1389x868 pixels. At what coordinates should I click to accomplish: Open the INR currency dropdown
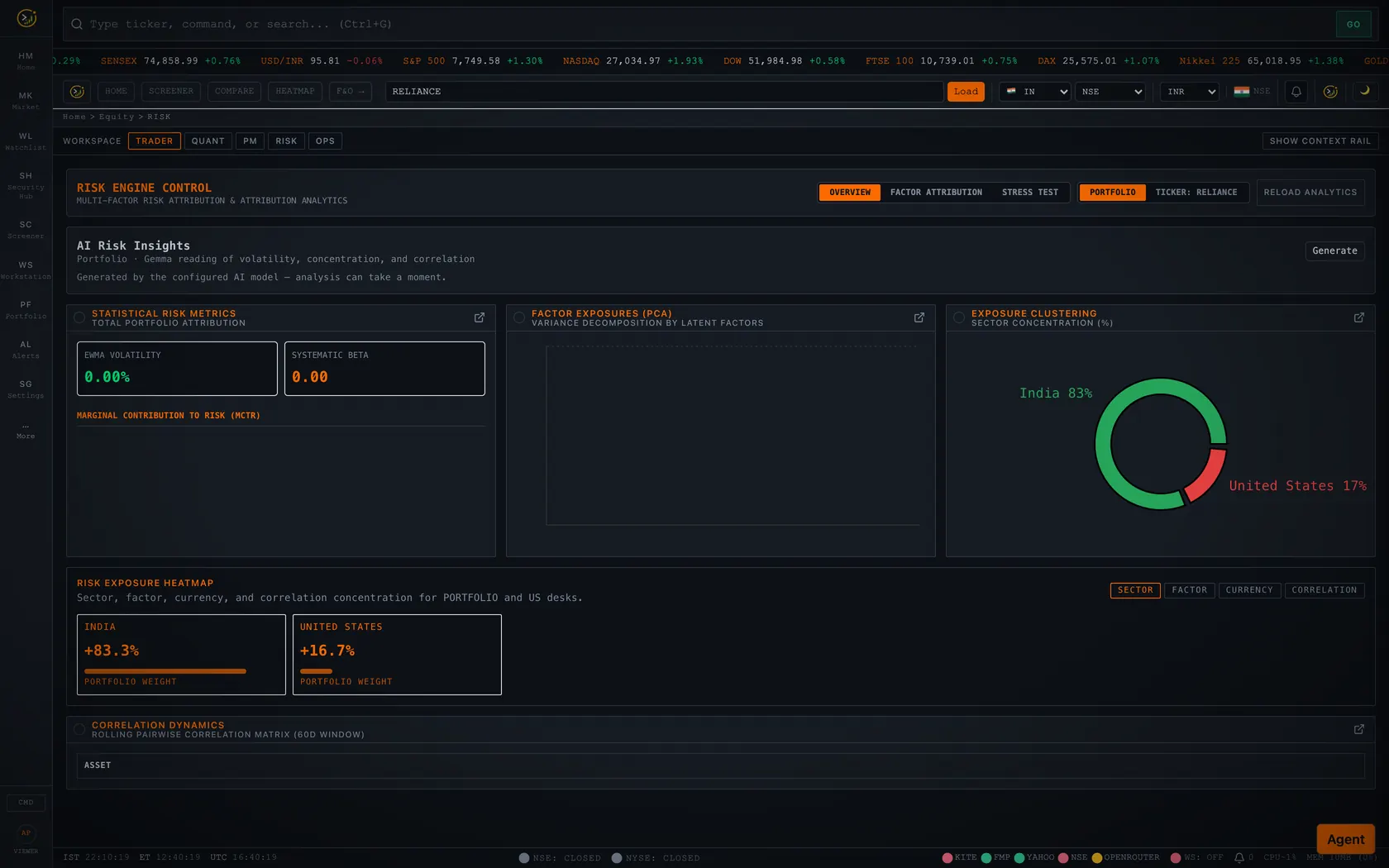click(x=1190, y=92)
